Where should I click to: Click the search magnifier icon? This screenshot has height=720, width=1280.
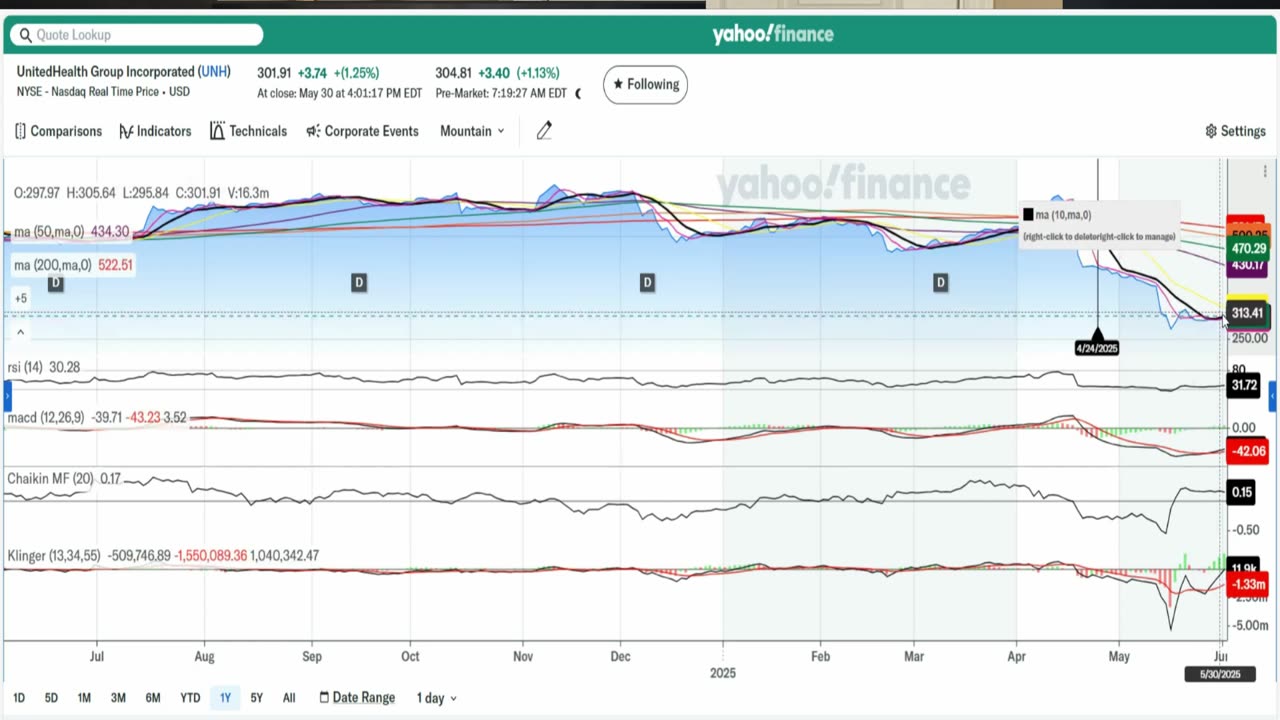coord(26,35)
